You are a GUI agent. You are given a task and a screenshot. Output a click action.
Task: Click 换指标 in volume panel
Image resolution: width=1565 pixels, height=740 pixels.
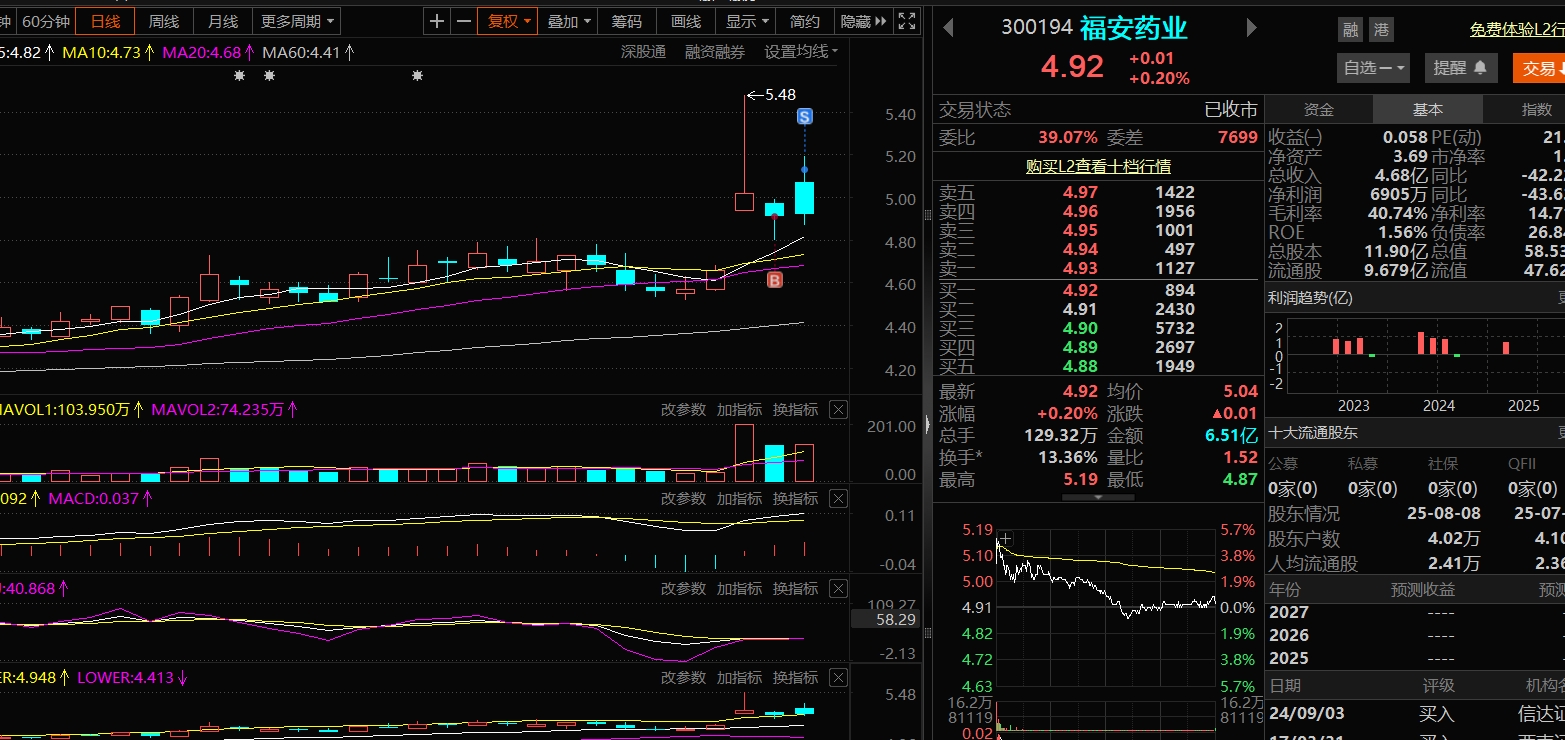795,409
